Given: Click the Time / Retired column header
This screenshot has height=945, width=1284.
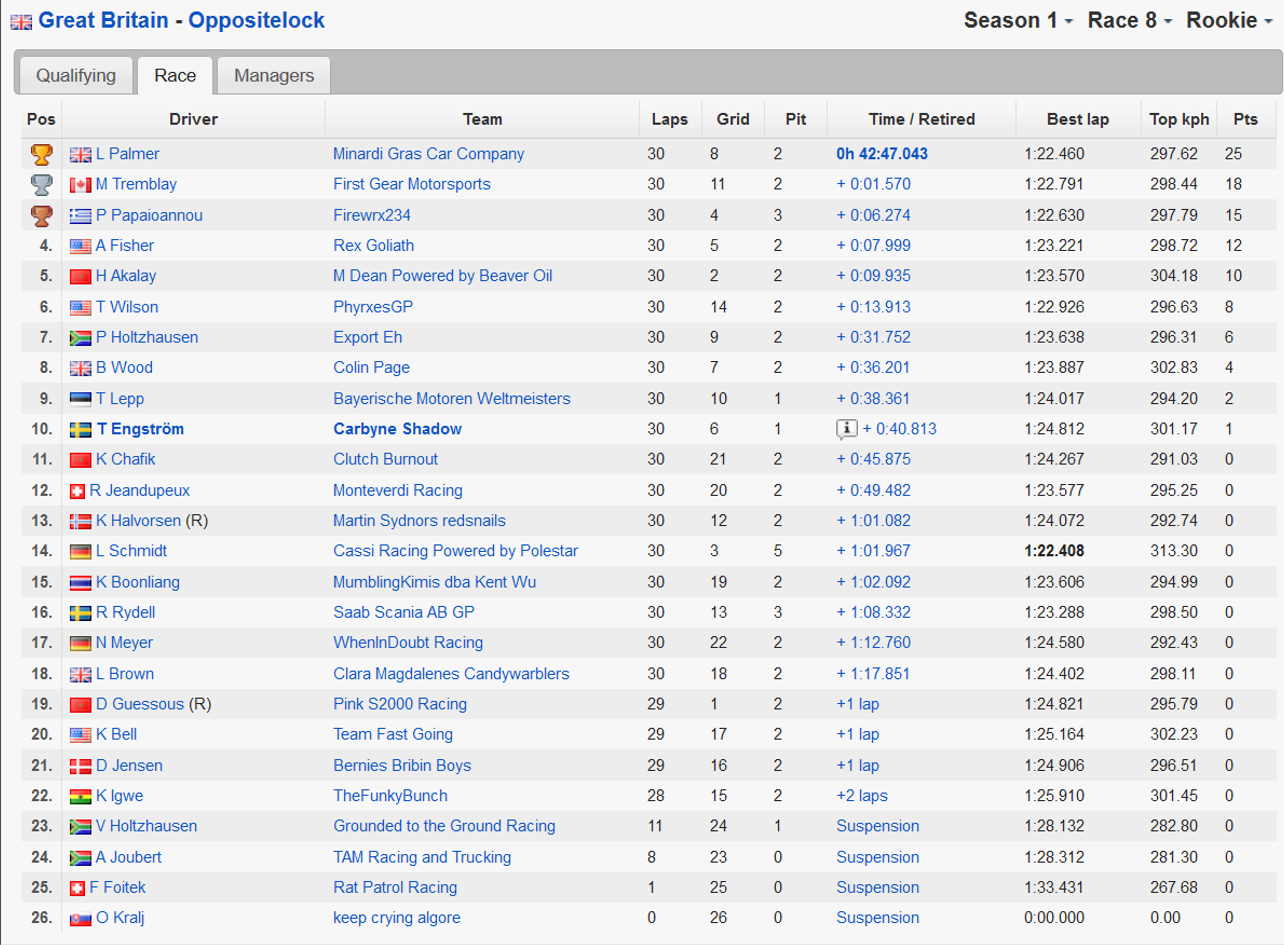Looking at the screenshot, I should tap(922, 119).
